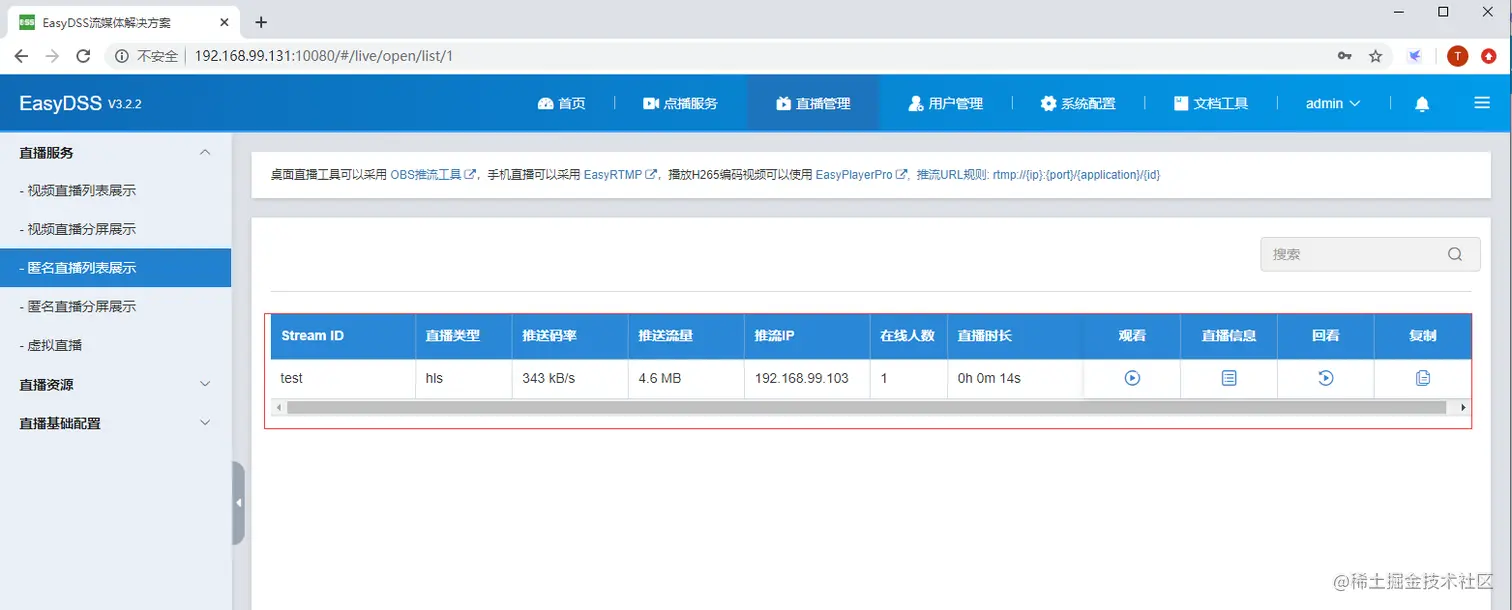The width and height of the screenshot is (1512, 610).
Task: Click the replay icon in test row
Action: [1325, 378]
